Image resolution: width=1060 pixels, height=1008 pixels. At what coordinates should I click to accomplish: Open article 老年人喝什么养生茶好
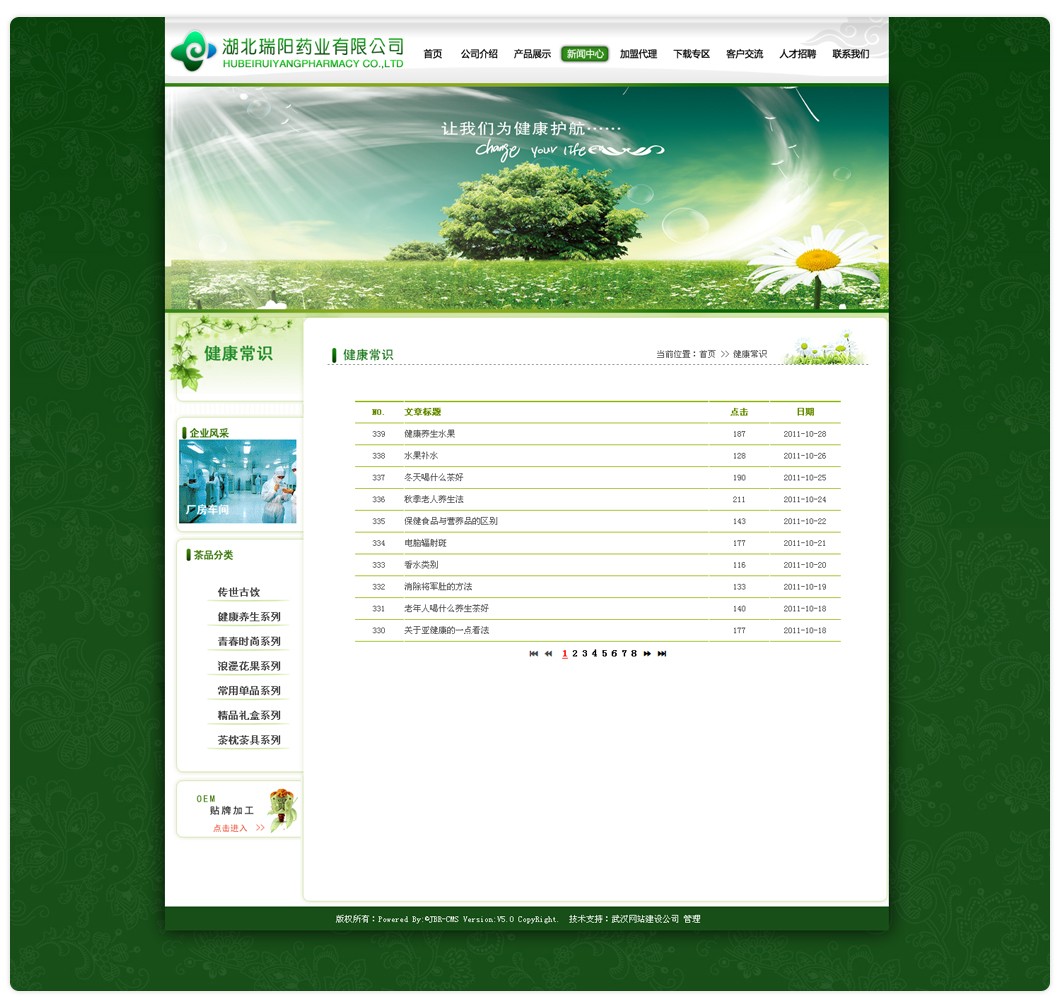pos(446,608)
